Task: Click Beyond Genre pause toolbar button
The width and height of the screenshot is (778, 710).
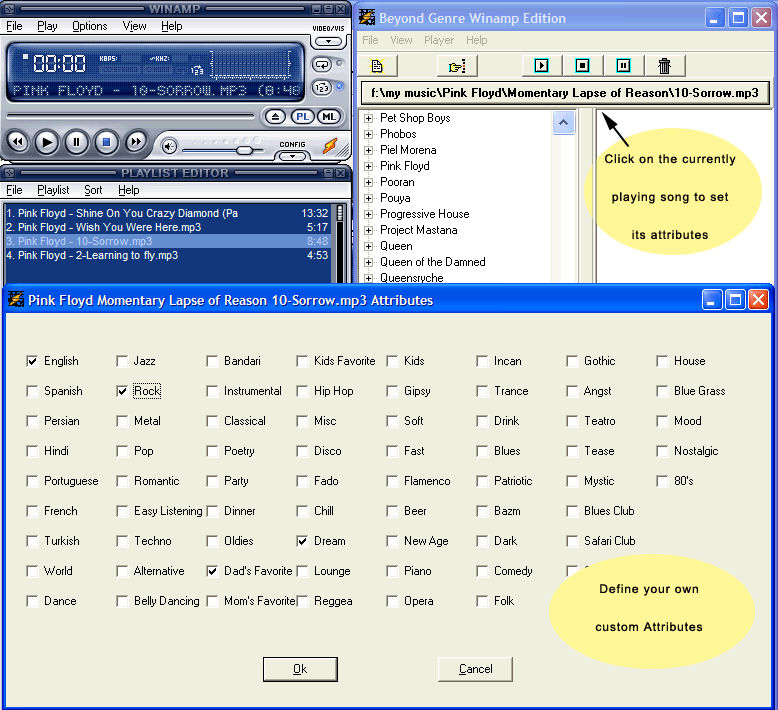Action: coord(624,65)
